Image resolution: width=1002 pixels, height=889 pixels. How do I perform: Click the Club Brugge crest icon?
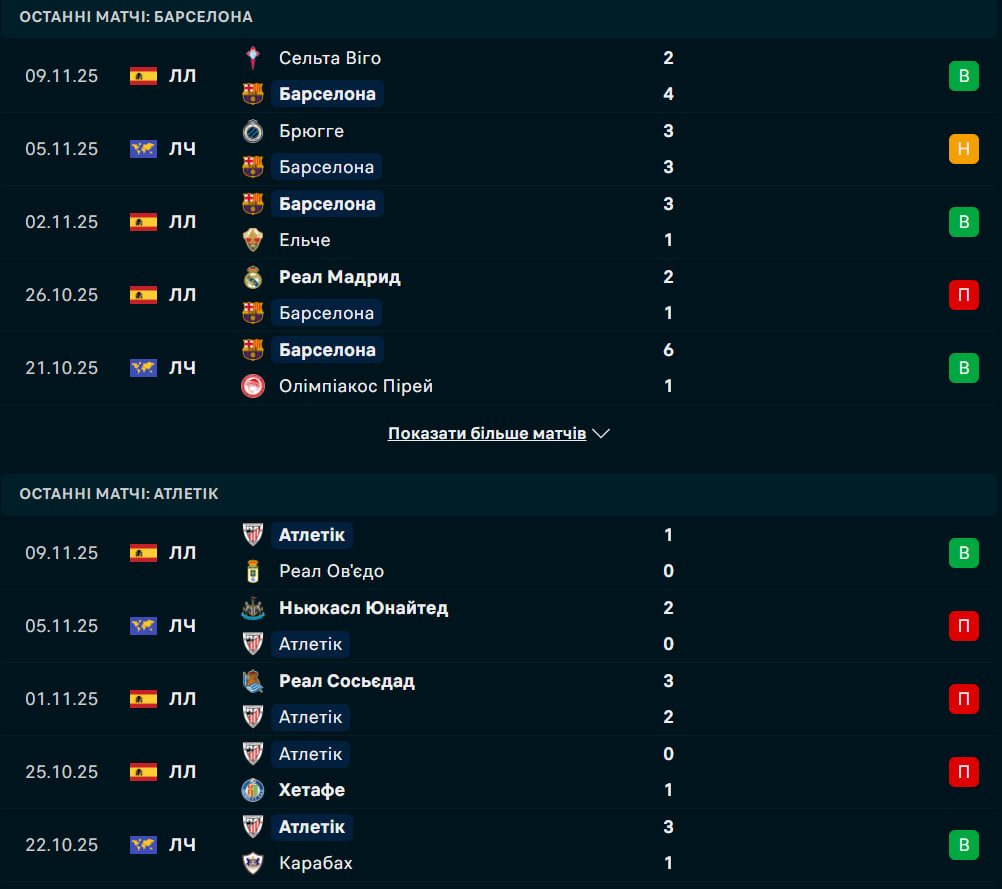pyautogui.click(x=253, y=131)
